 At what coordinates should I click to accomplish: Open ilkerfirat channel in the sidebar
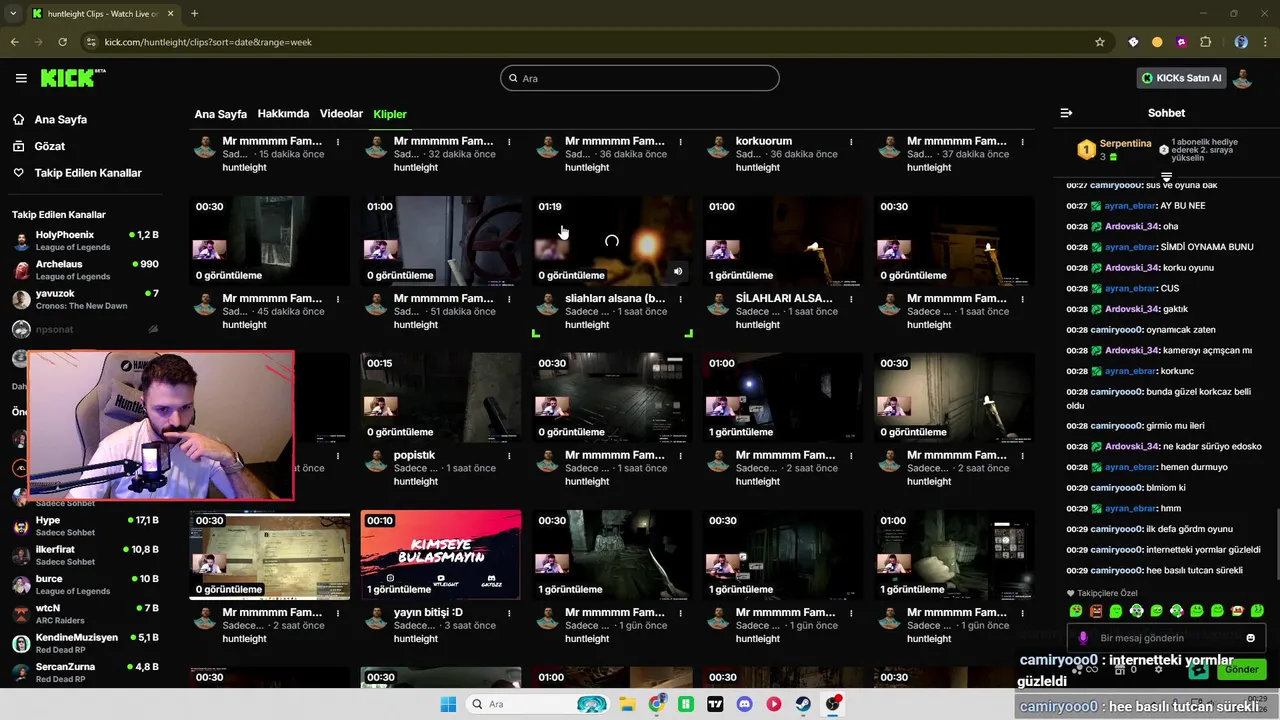coord(86,555)
